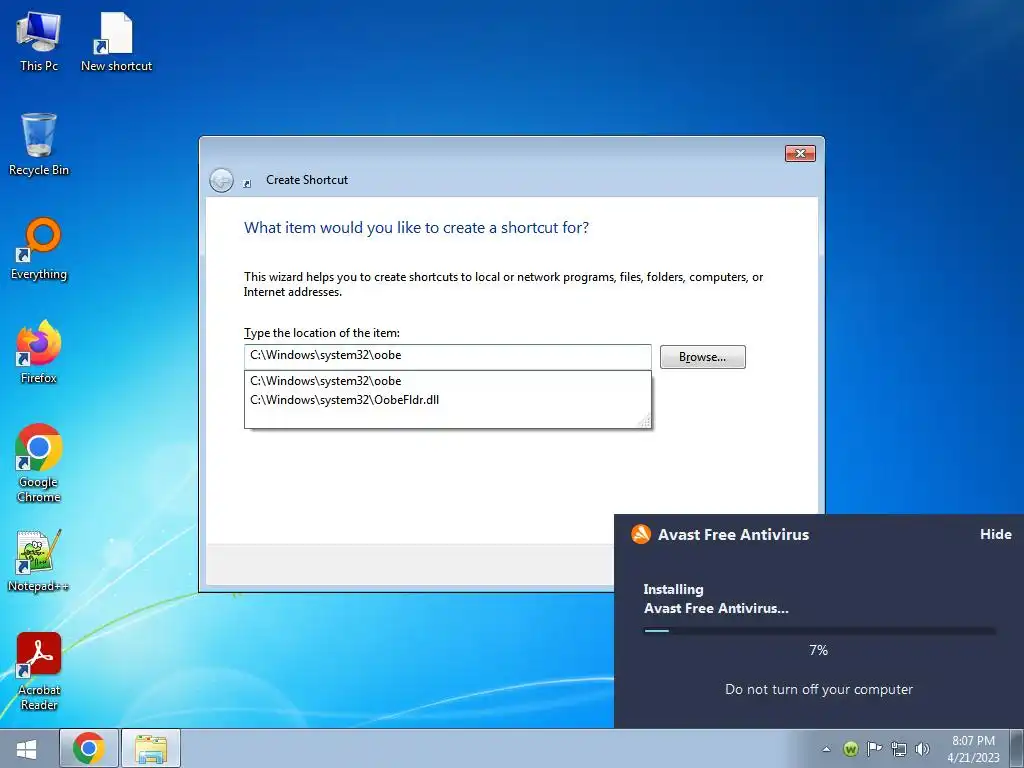The height and width of the screenshot is (768, 1024).
Task: Open the Notepad++ desktop shortcut
Action: [39, 560]
